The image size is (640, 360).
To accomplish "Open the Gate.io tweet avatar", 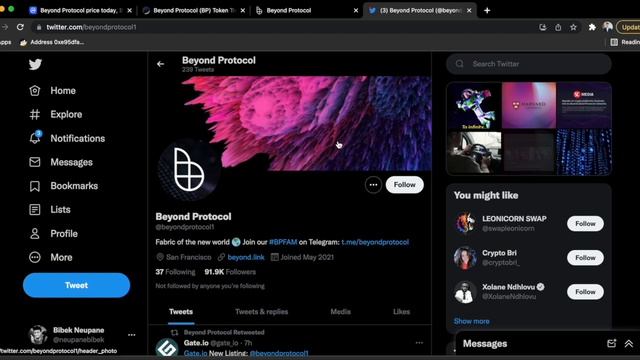I will pos(167,348).
